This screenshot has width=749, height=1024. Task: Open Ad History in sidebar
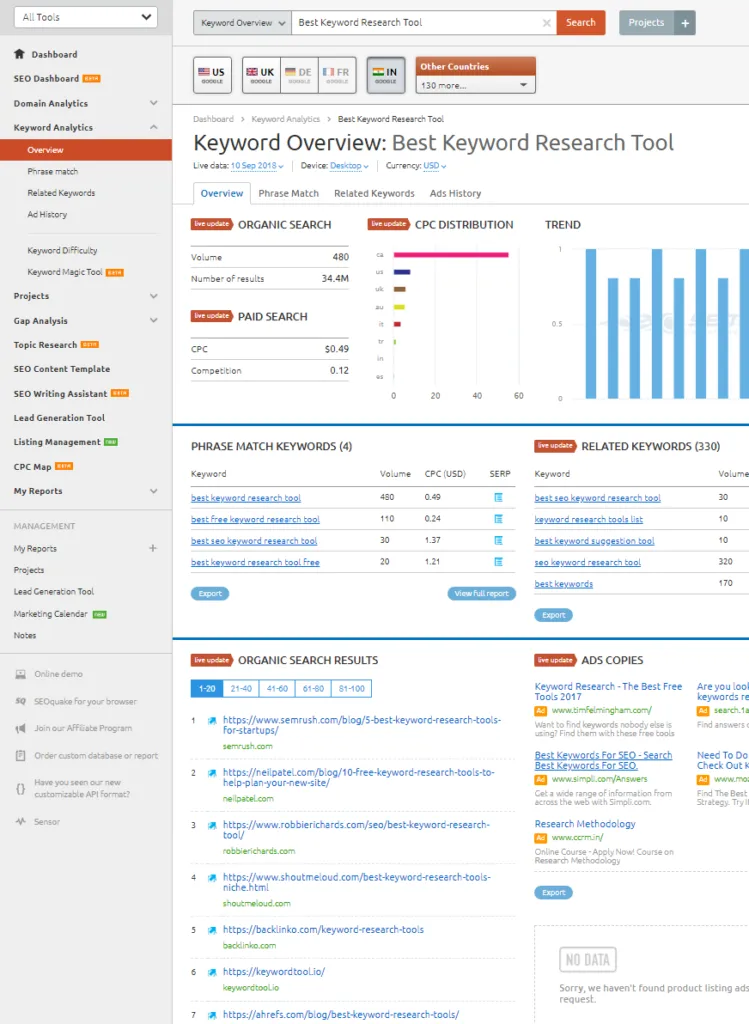[47, 214]
